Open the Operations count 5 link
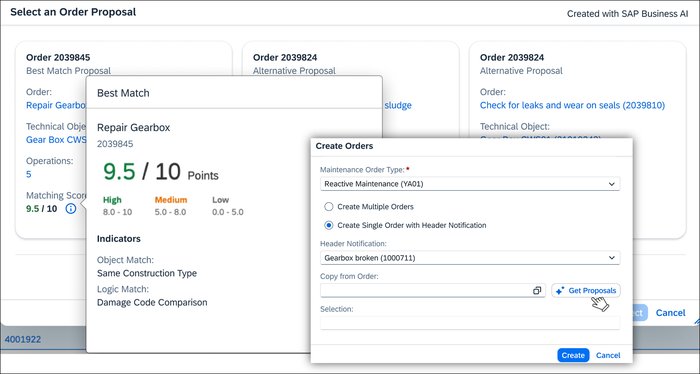 (x=29, y=175)
